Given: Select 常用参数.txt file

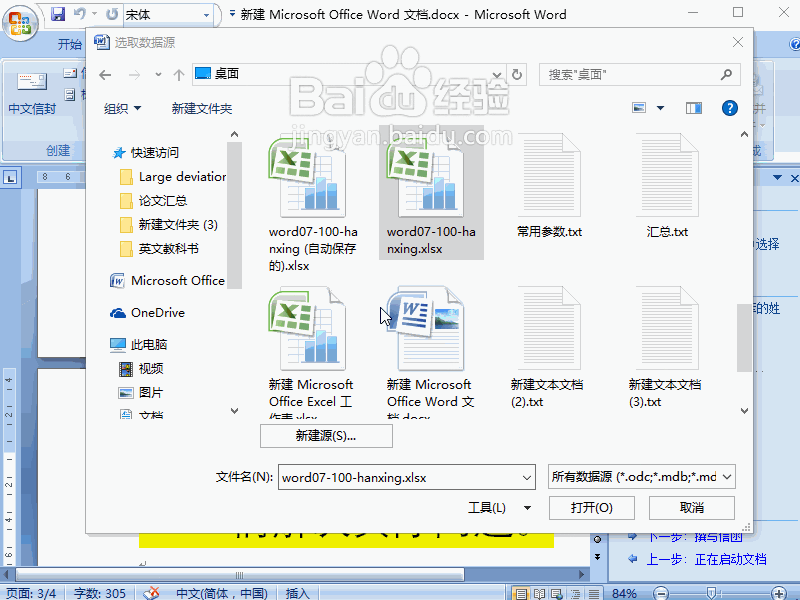Looking at the screenshot, I should 549,186.
